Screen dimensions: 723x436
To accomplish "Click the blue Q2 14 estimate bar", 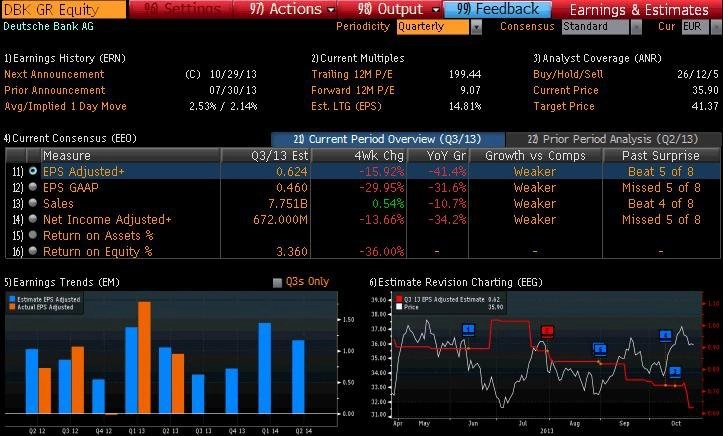I will pyautogui.click(x=298, y=377).
